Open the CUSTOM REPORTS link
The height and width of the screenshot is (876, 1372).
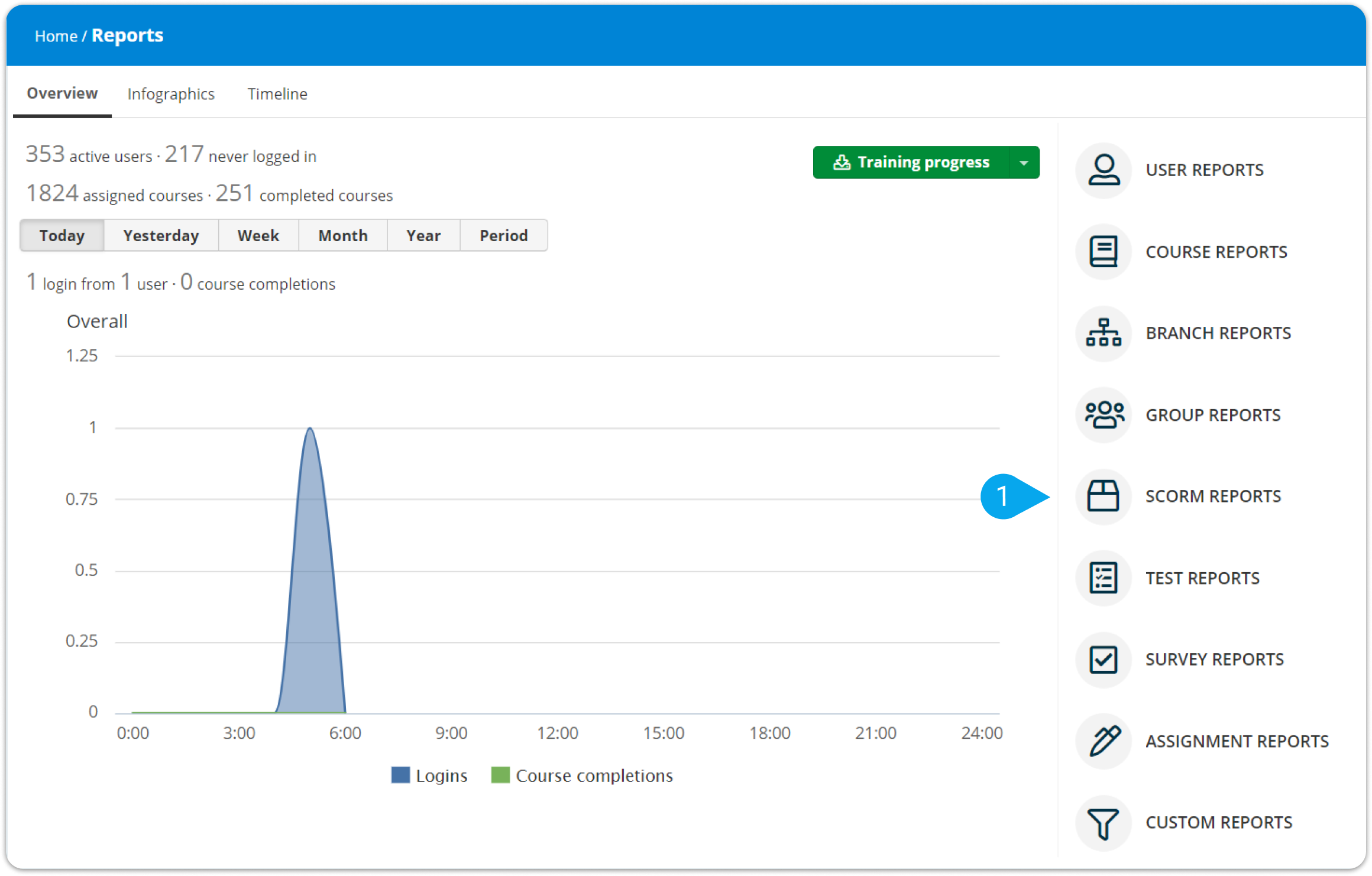[1219, 823]
